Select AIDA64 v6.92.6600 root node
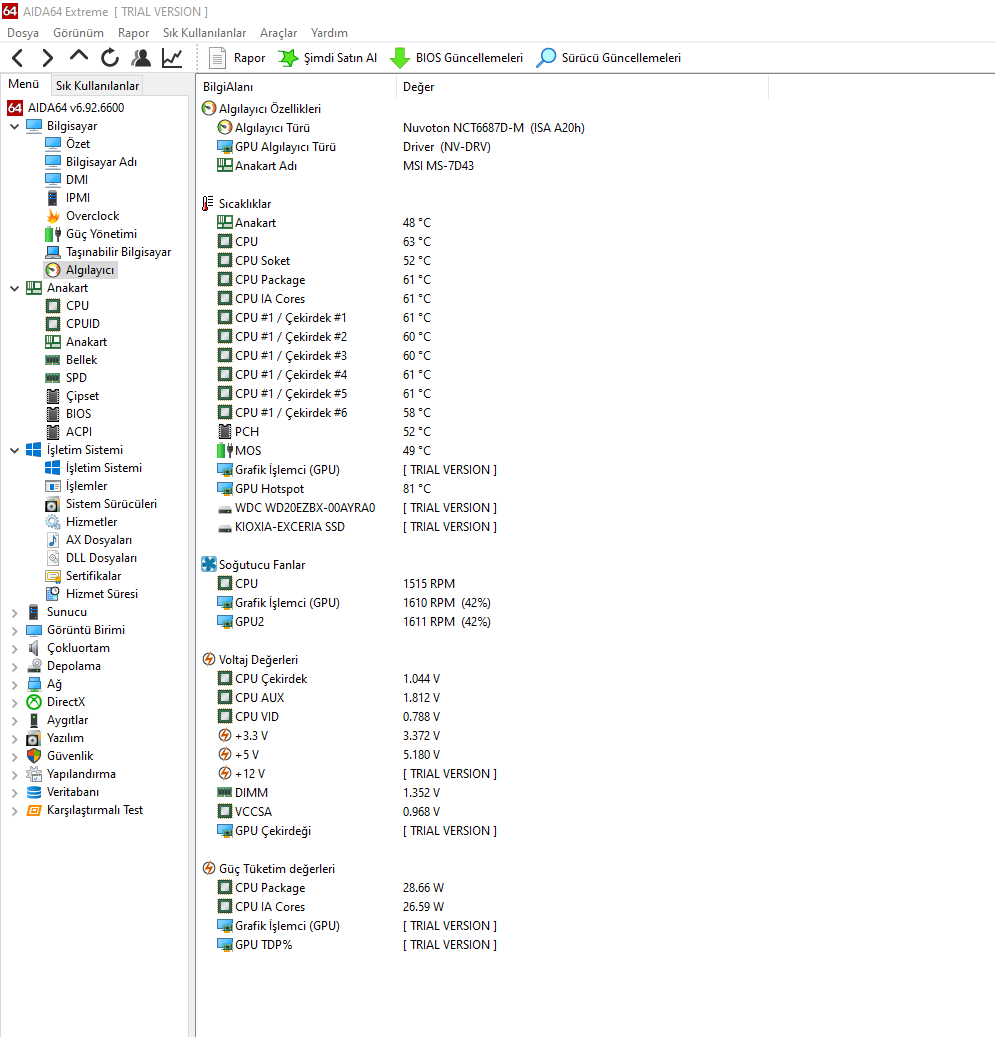The width and height of the screenshot is (995, 1037). 65,108
